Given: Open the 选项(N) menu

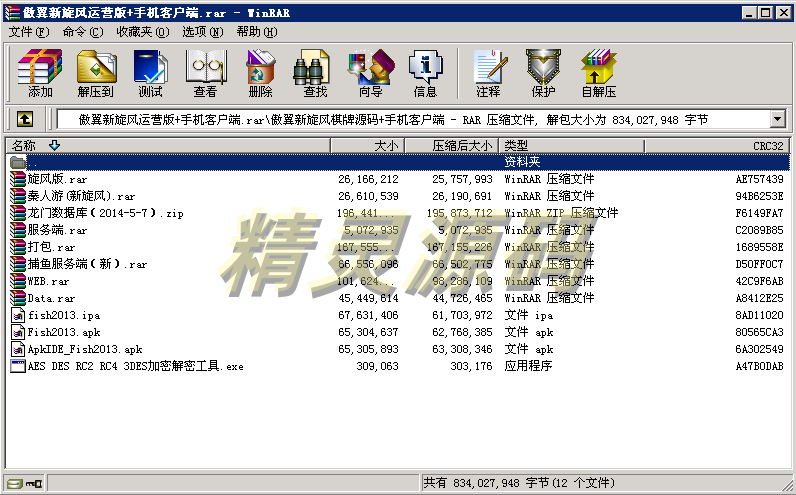Looking at the screenshot, I should tap(203, 32).
